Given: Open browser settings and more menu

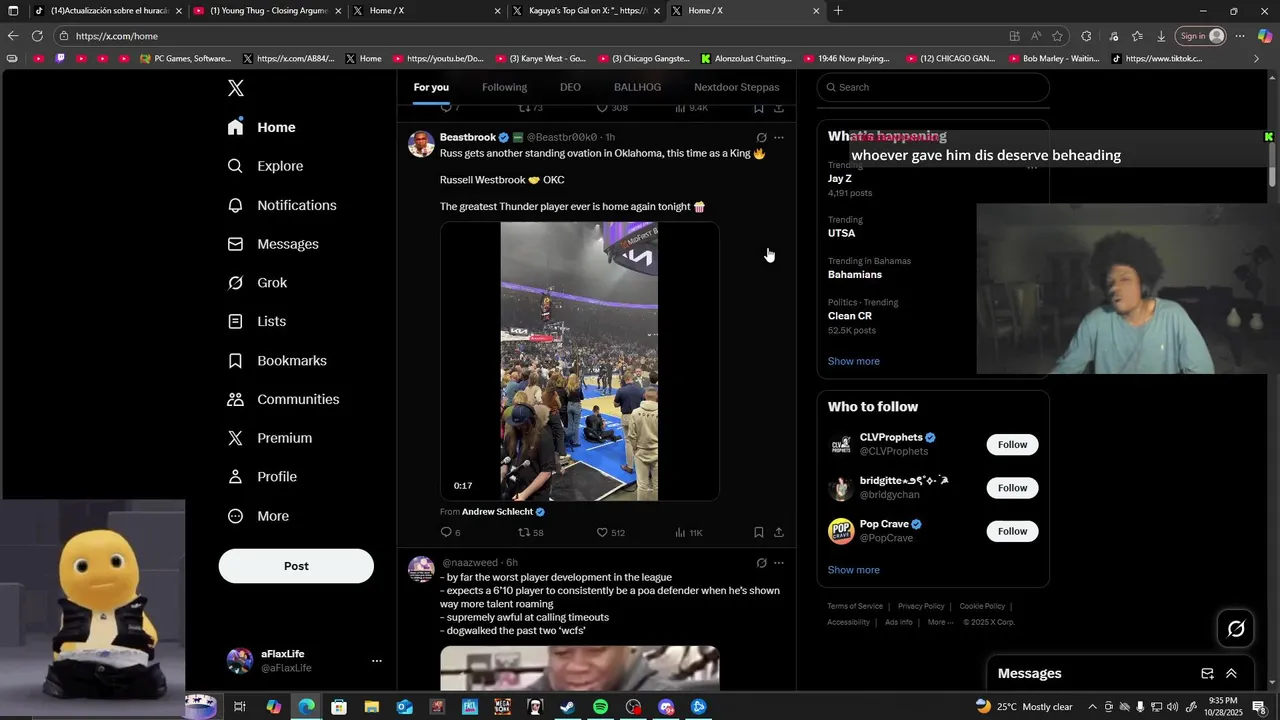Looking at the screenshot, I should point(1240,36).
